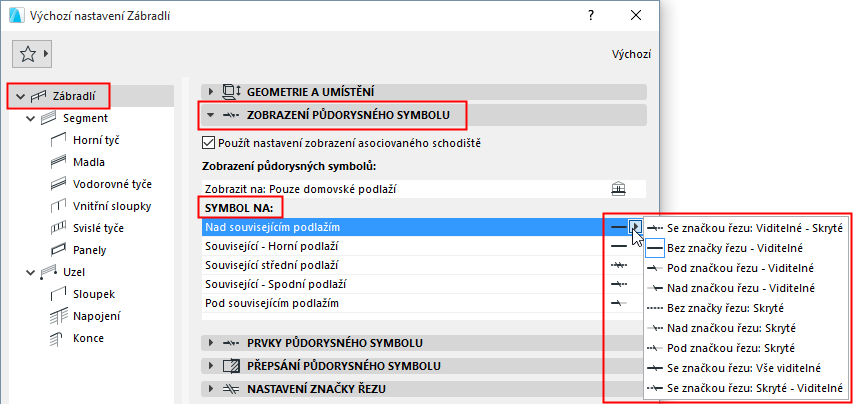The height and width of the screenshot is (404, 853).
Task: Click the Svislé tyče icon
Action: tap(58, 228)
